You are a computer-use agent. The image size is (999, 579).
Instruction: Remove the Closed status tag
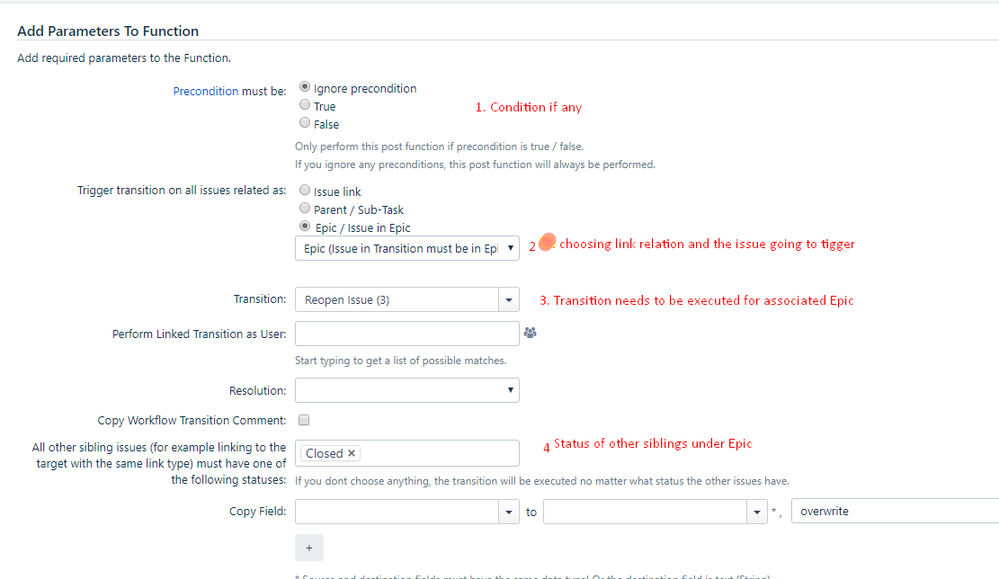[x=351, y=453]
